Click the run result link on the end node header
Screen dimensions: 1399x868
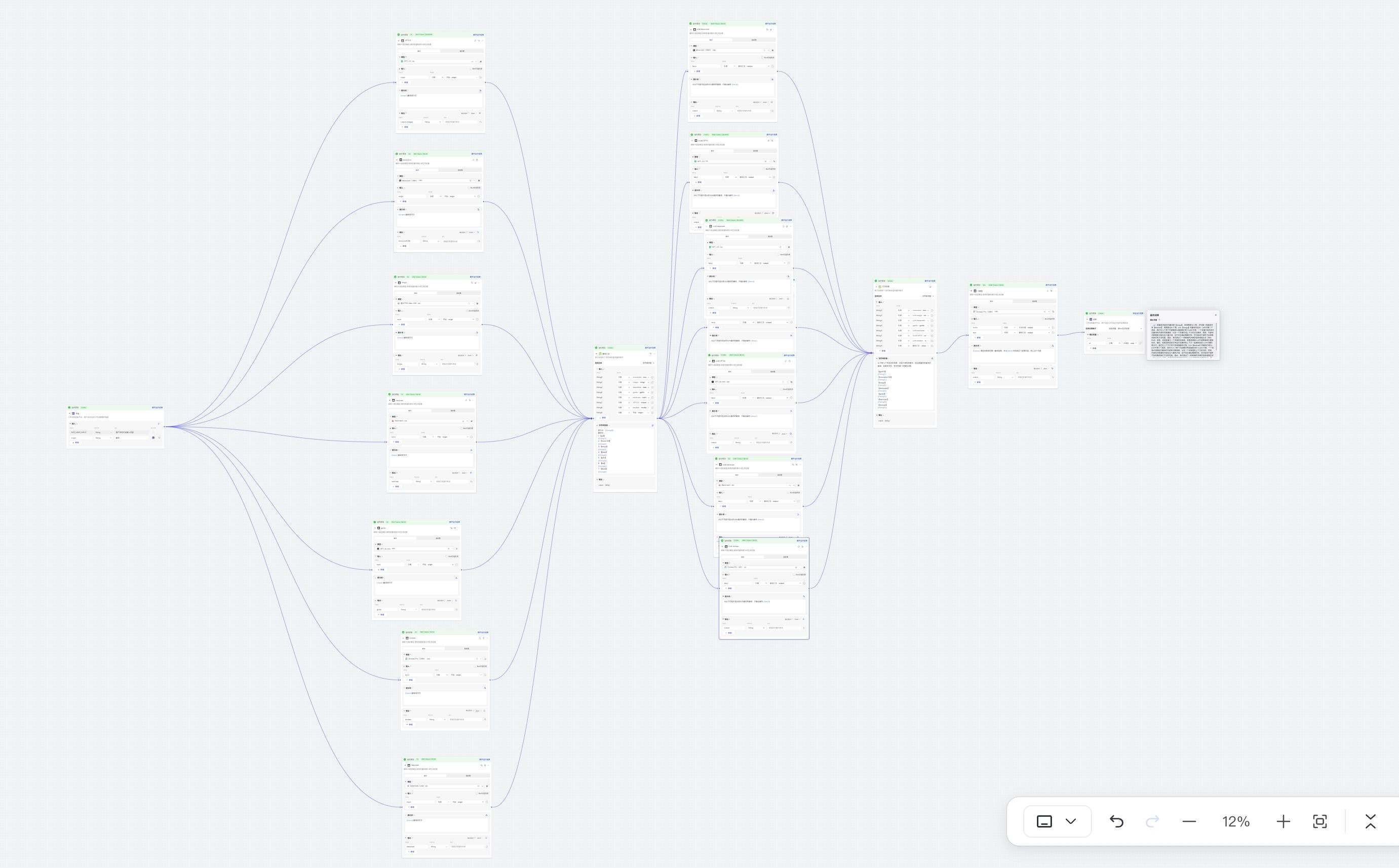[1138, 313]
